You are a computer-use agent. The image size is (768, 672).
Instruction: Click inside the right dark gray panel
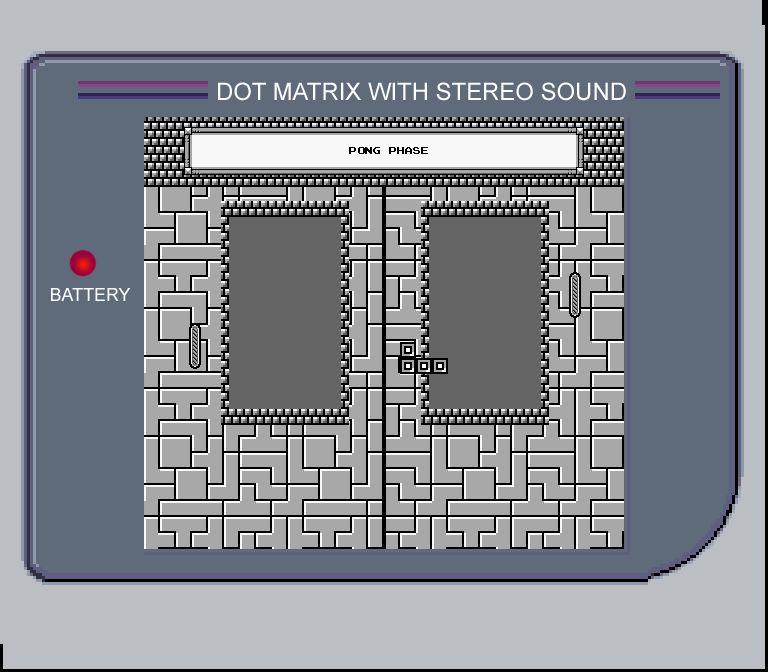(x=485, y=312)
